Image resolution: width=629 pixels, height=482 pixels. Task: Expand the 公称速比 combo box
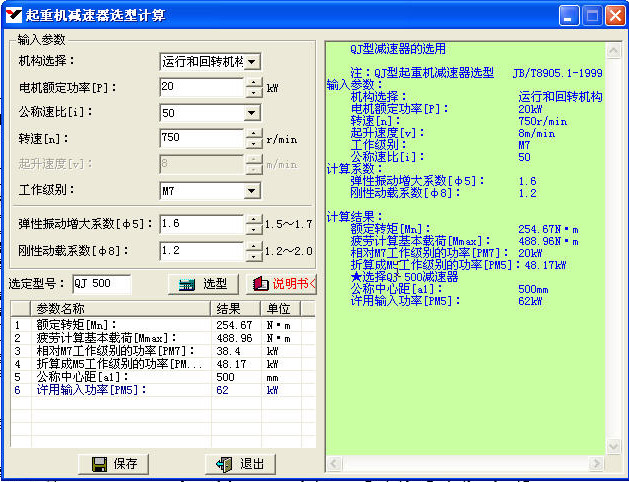253,113
